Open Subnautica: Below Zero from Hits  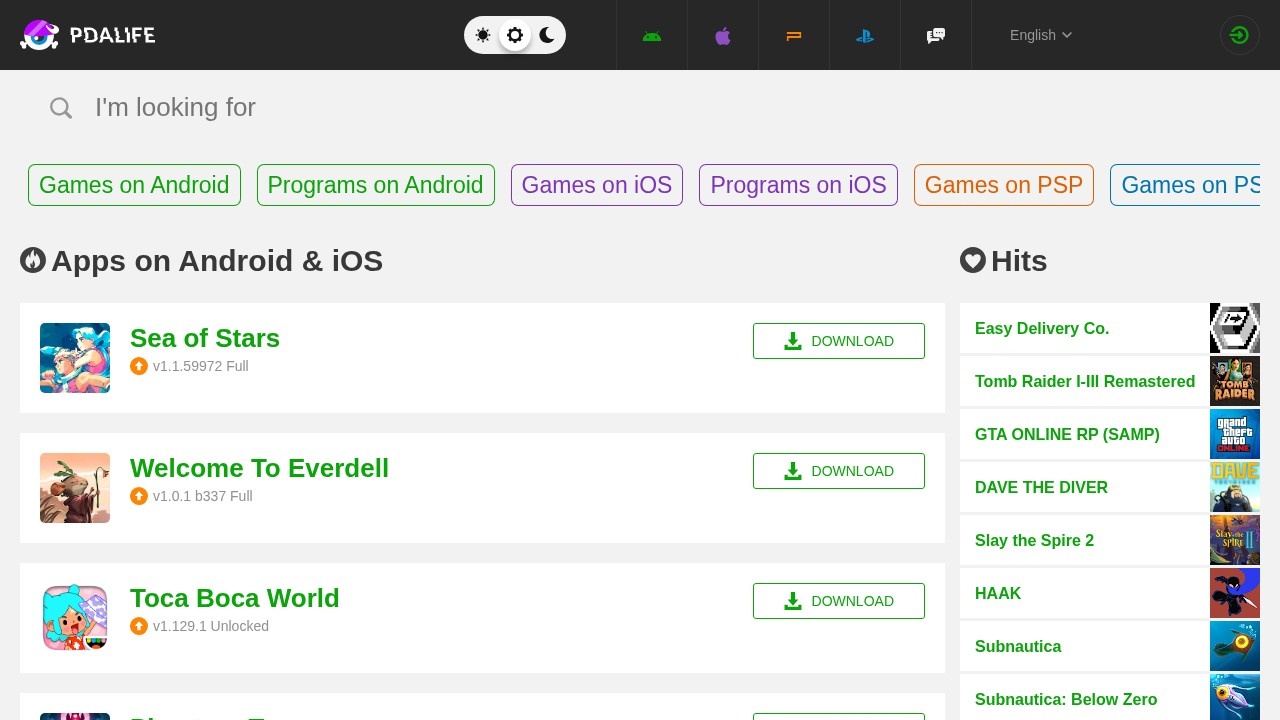1066,699
